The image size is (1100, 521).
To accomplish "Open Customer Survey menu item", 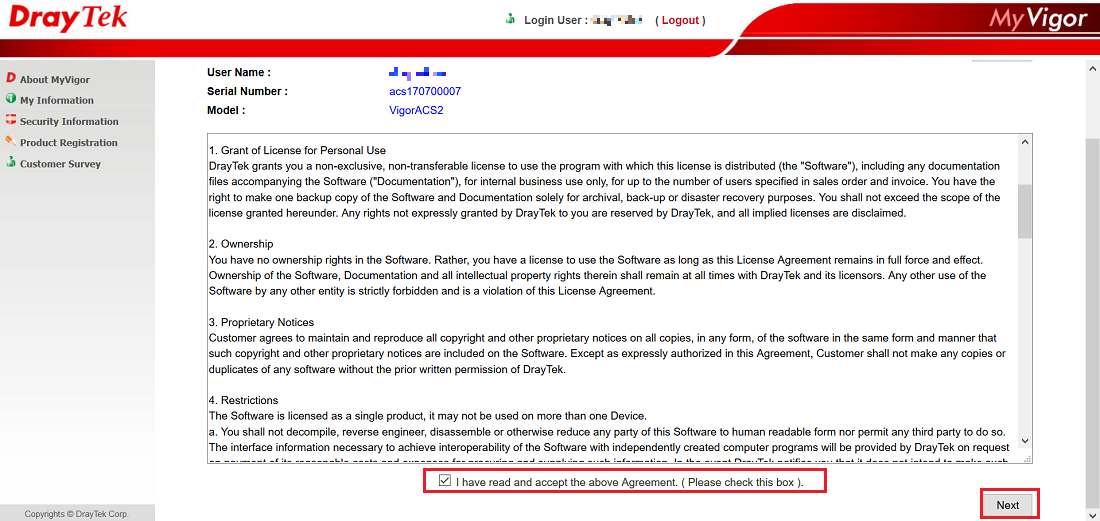I will 60,164.
